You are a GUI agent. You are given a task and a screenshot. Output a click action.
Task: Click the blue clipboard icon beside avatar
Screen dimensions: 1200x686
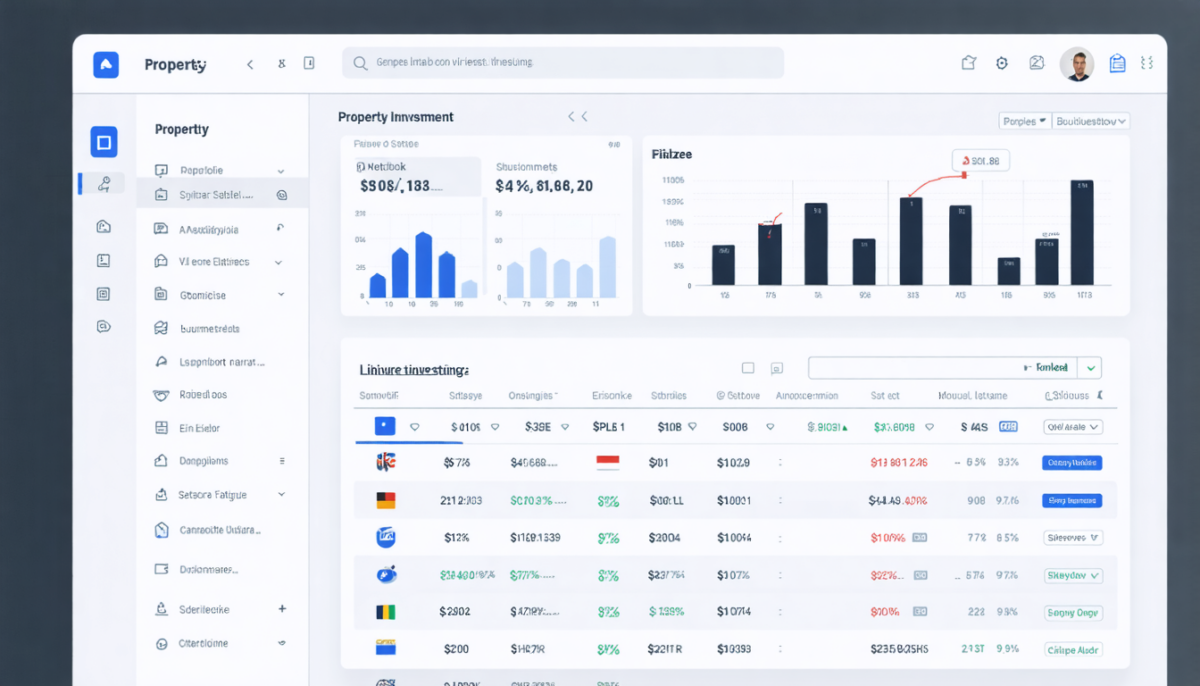pyautogui.click(x=1117, y=63)
